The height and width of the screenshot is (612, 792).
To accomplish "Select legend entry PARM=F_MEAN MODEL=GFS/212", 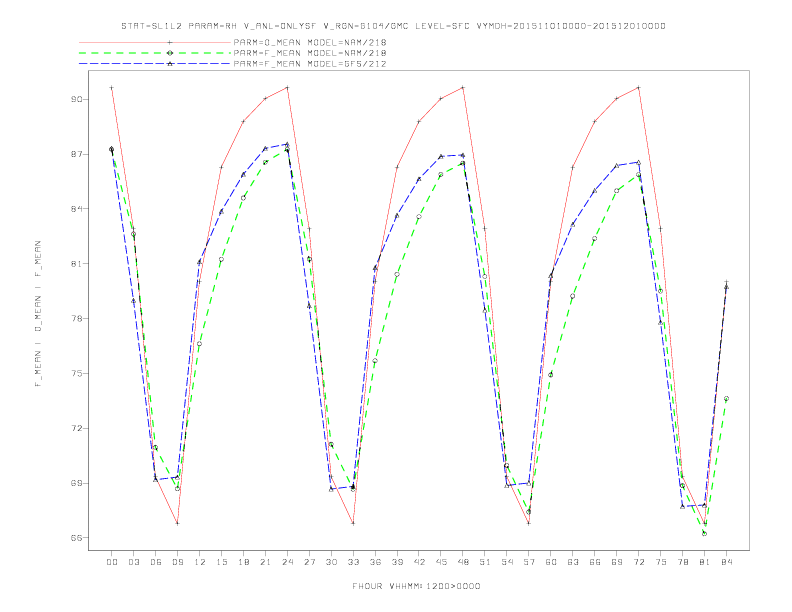I will (310, 64).
